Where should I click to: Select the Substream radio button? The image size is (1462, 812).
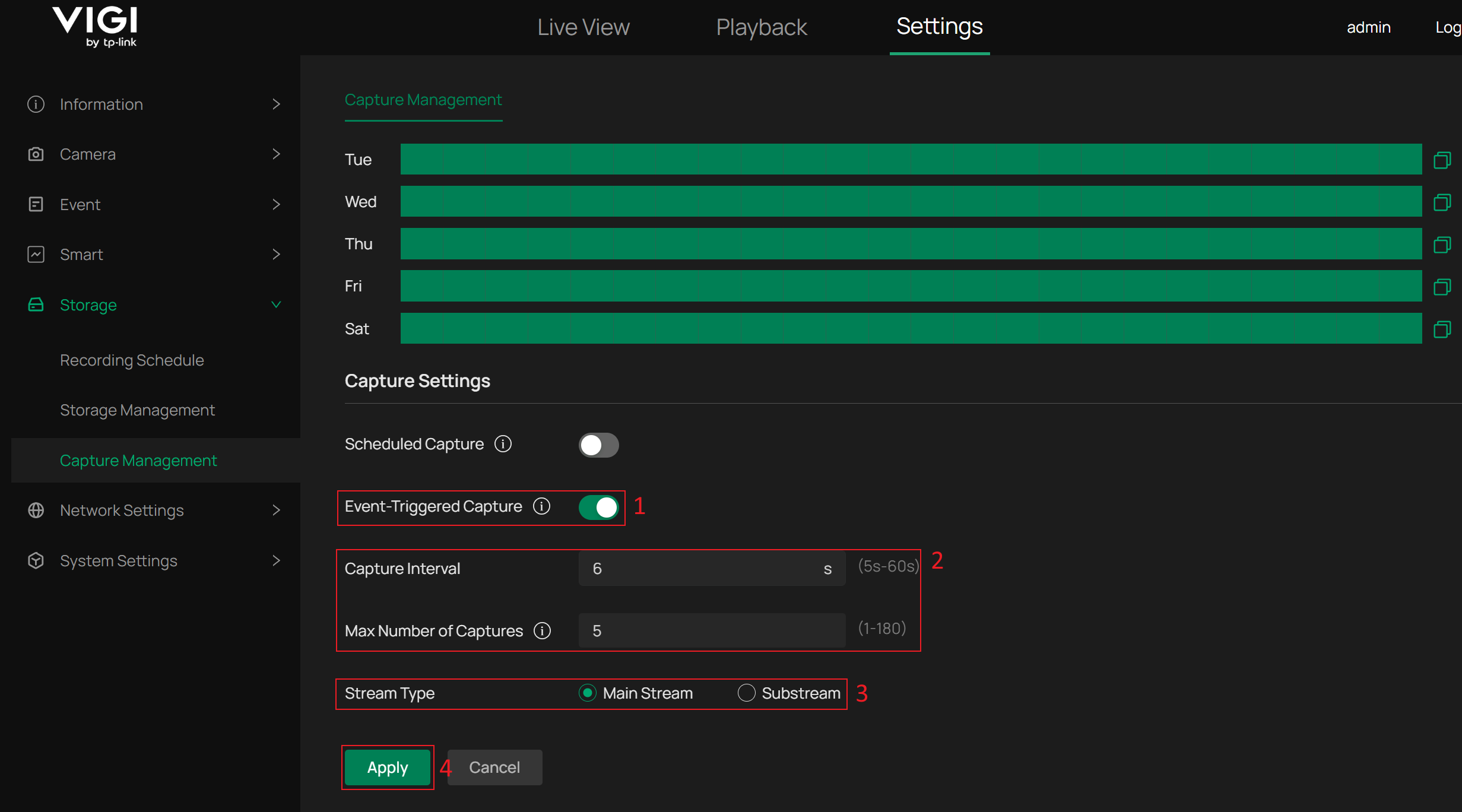pos(746,693)
